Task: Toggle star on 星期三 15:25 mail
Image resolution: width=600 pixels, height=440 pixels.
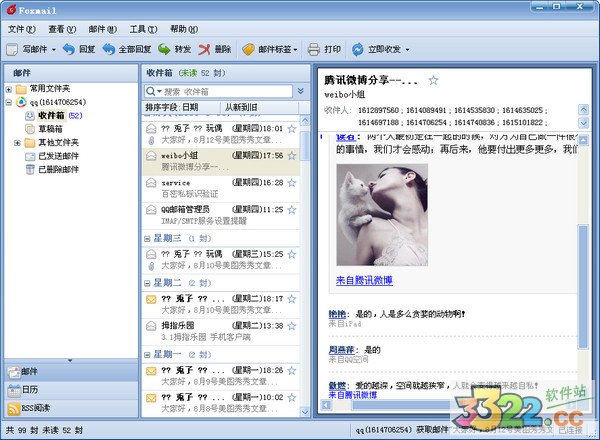Action: point(292,254)
